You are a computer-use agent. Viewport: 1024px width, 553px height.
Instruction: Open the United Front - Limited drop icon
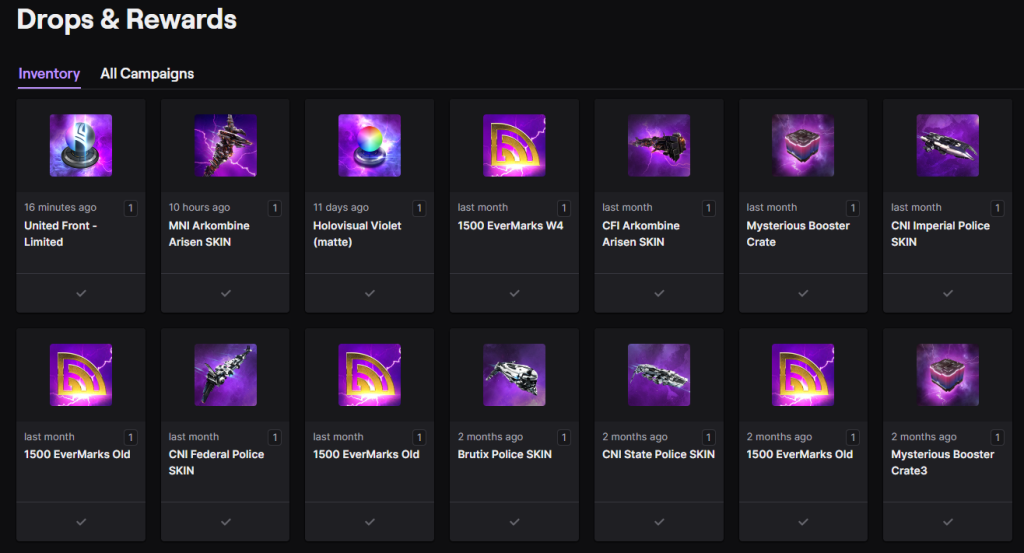(x=81, y=146)
